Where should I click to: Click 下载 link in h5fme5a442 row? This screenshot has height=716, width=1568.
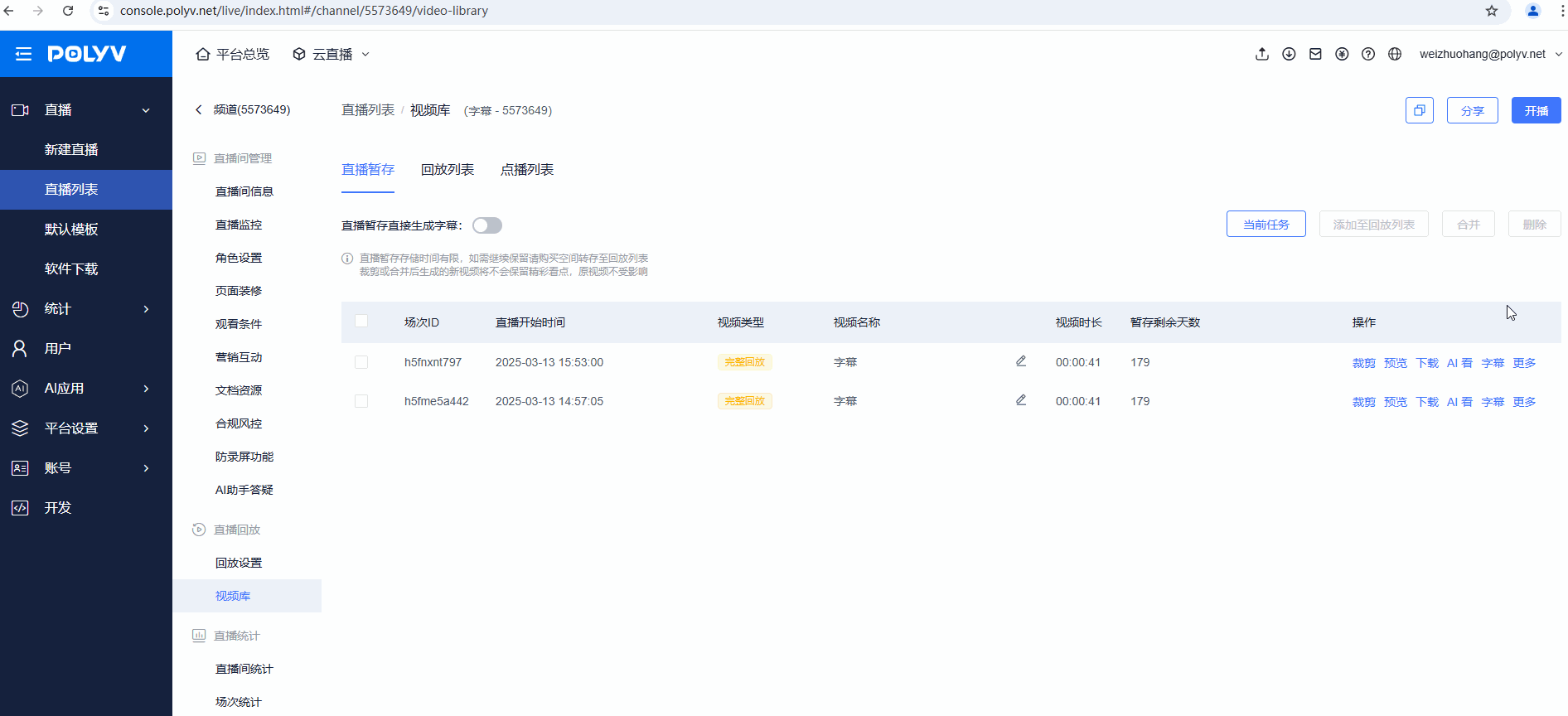click(x=1427, y=402)
